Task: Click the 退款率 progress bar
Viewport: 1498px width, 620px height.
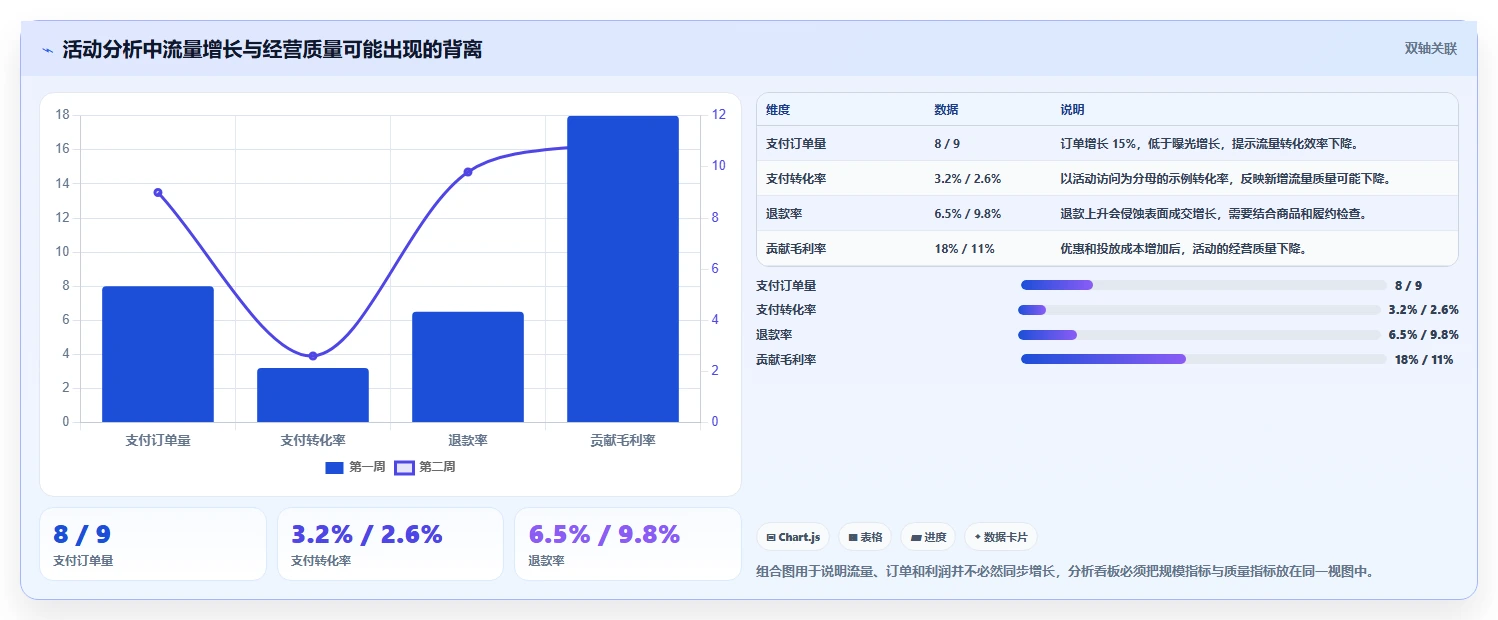Action: pos(1199,335)
